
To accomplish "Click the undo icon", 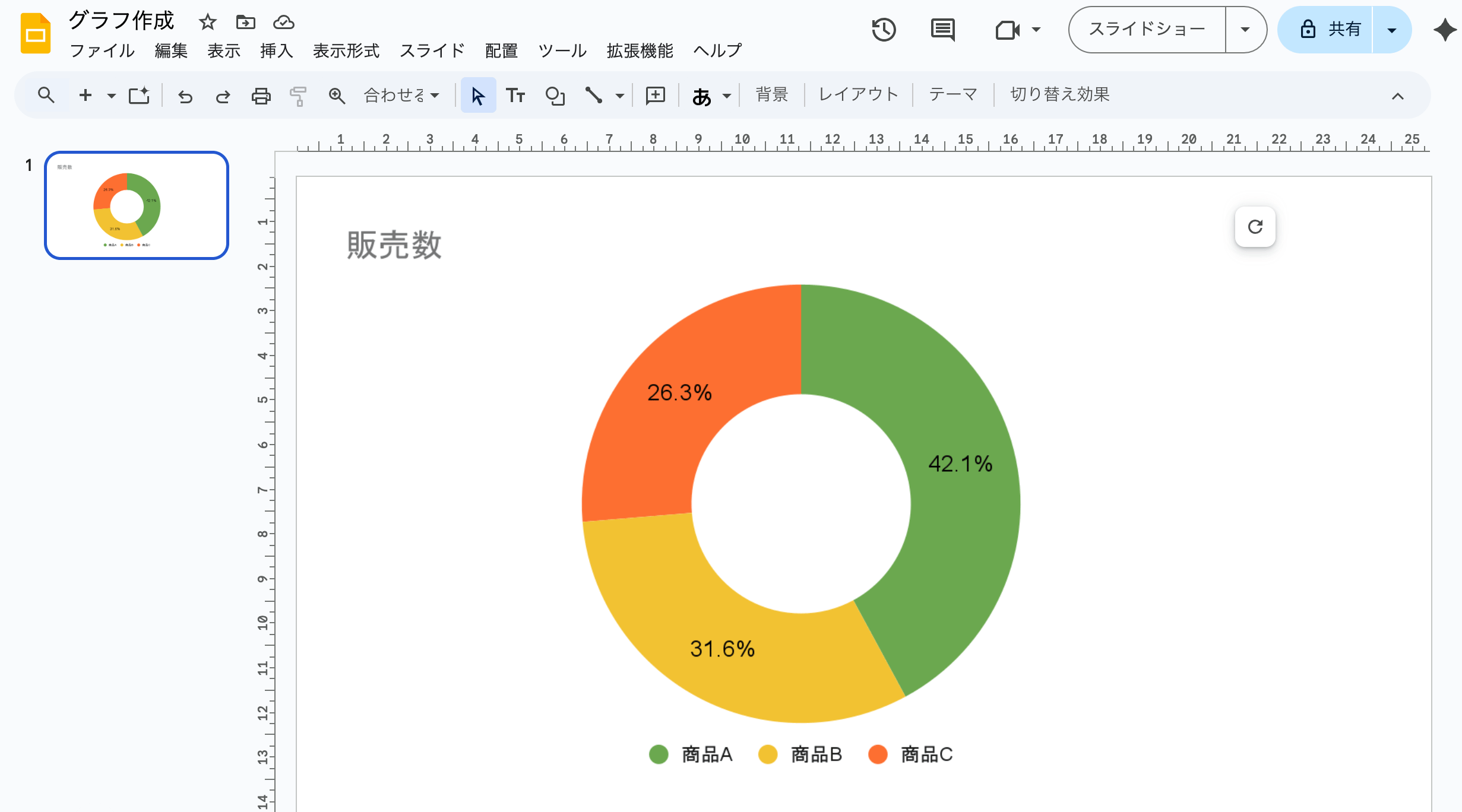I will tap(185, 95).
